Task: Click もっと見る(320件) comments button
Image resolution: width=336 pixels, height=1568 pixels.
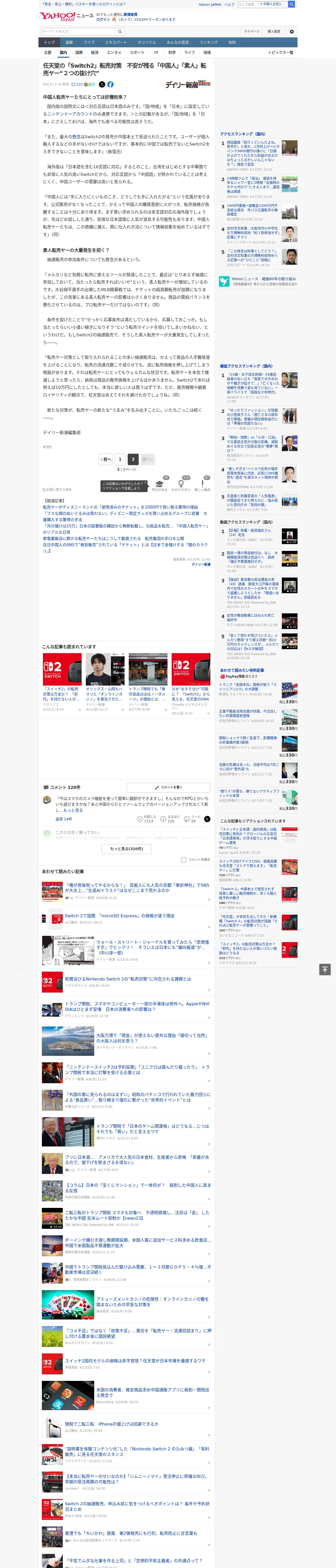Action: (127, 849)
